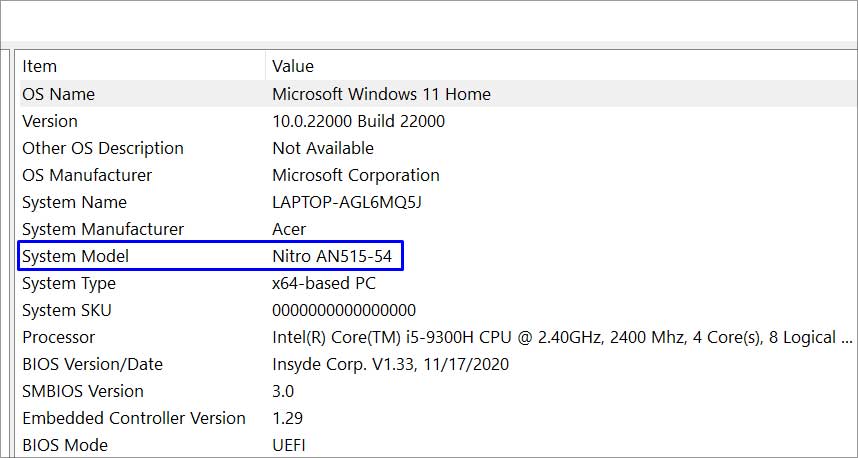858x458 pixels.
Task: Select the BIOS Version/Date row
Action: [x=438, y=364]
